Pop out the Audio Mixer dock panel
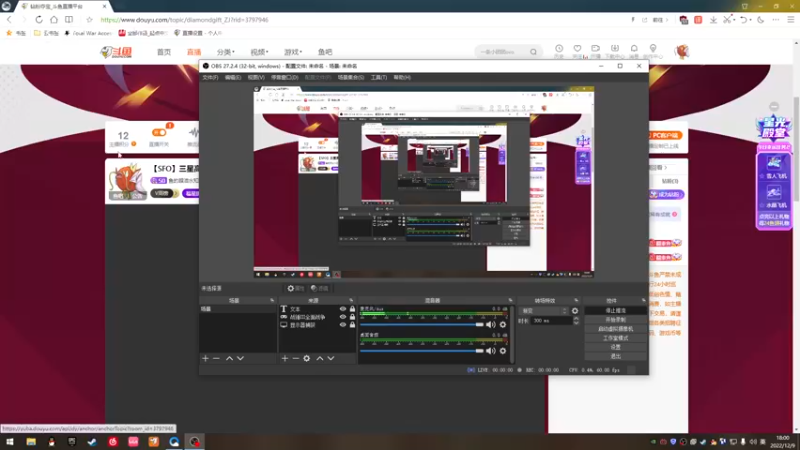Image resolution: width=800 pixels, height=450 pixels. pos(510,301)
